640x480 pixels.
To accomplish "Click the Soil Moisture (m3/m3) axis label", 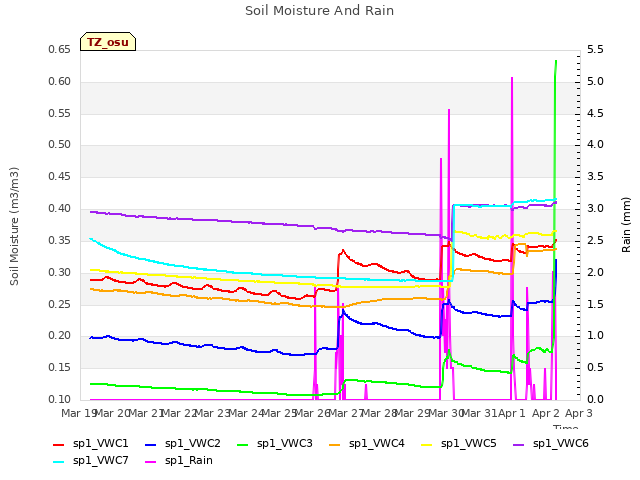I will (x=14, y=226).
